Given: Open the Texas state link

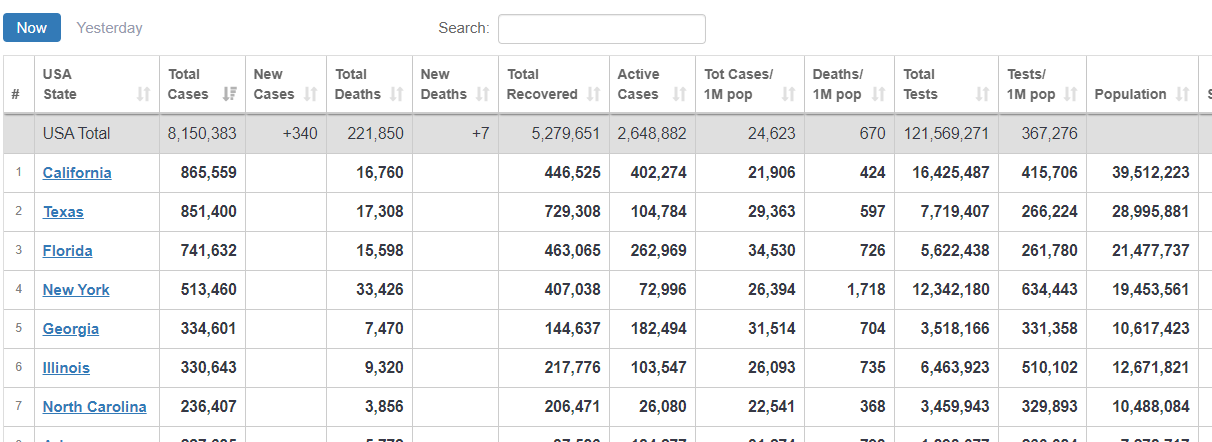Looking at the screenshot, I should 63,212.
